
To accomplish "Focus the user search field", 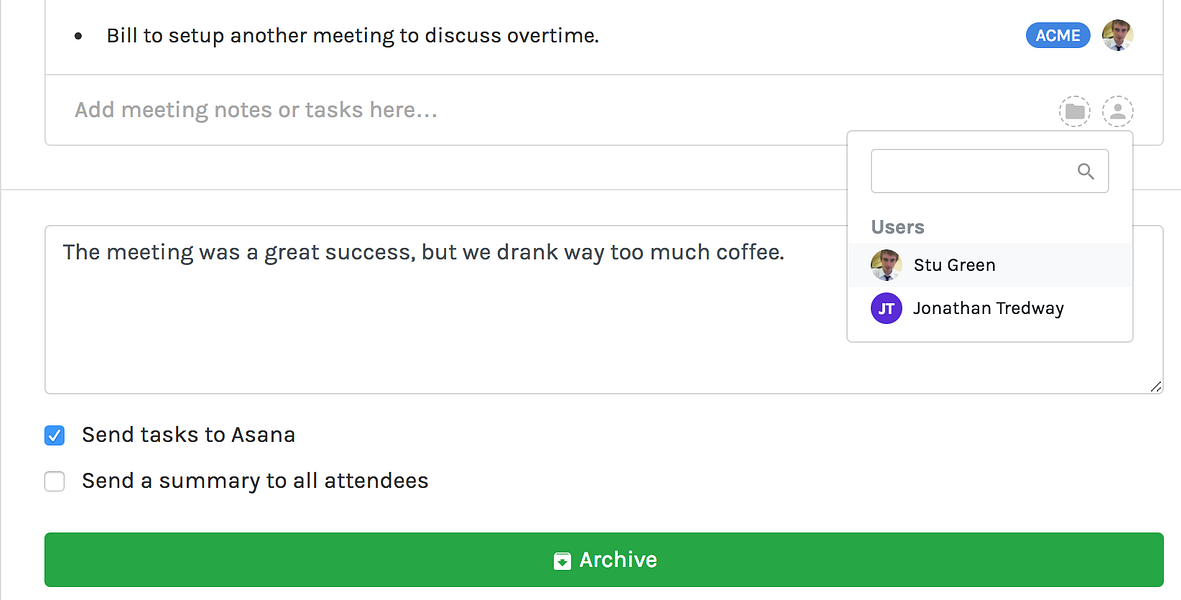I will [970, 172].
